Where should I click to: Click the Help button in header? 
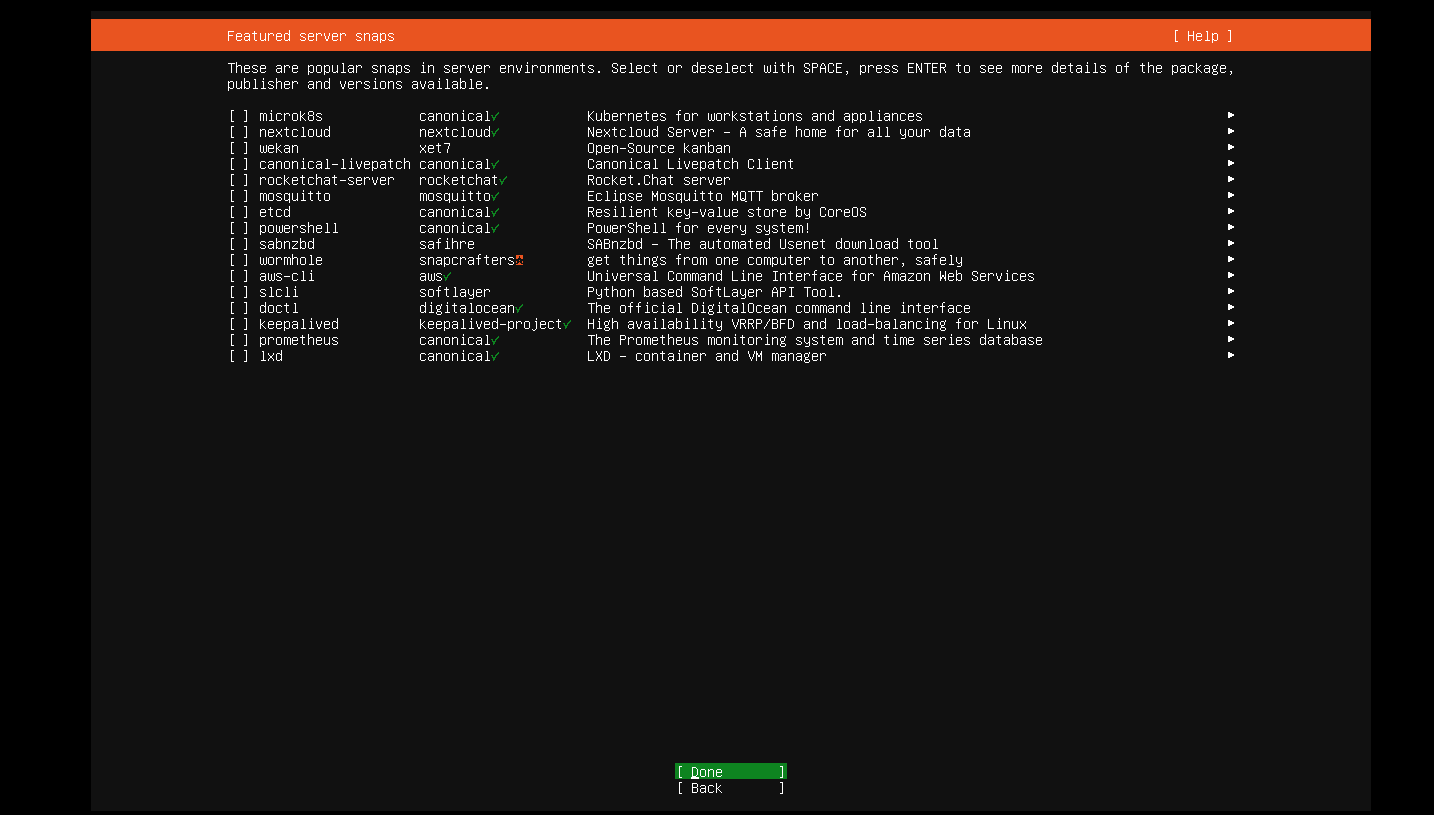(x=1202, y=36)
